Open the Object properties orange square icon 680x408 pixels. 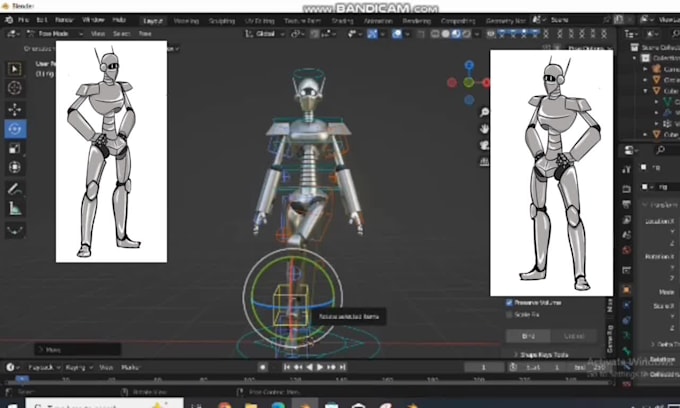click(626, 289)
